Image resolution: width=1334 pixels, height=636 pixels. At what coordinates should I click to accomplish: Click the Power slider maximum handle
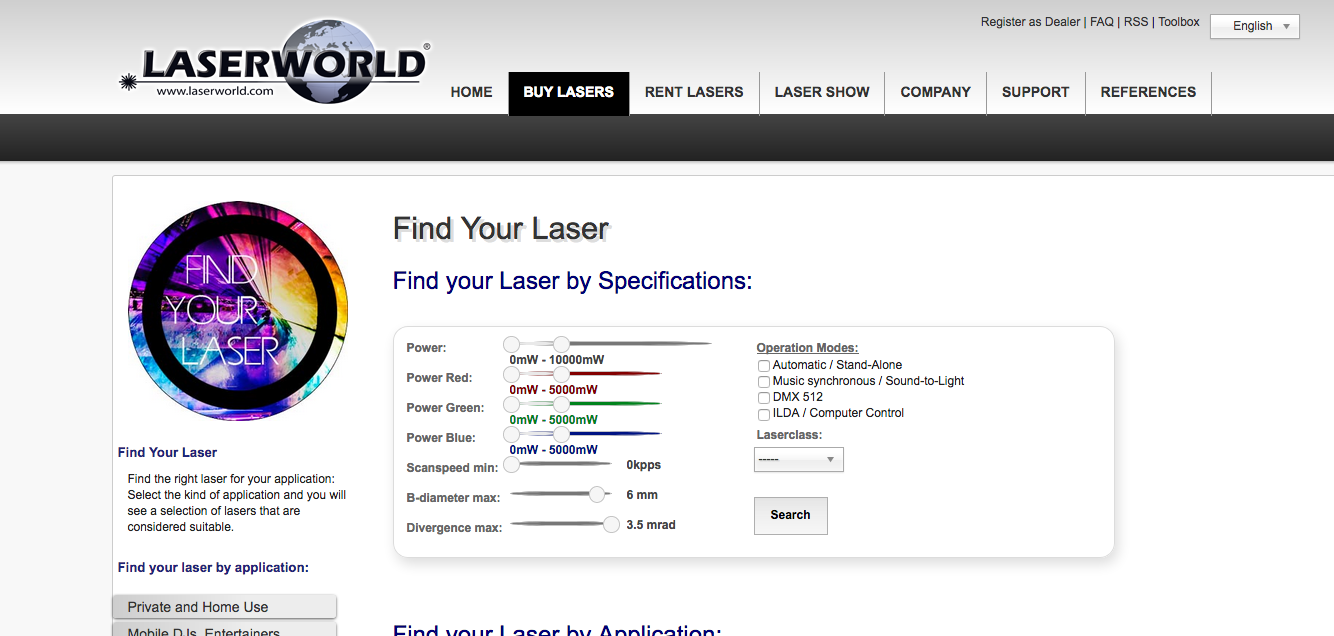click(x=561, y=344)
